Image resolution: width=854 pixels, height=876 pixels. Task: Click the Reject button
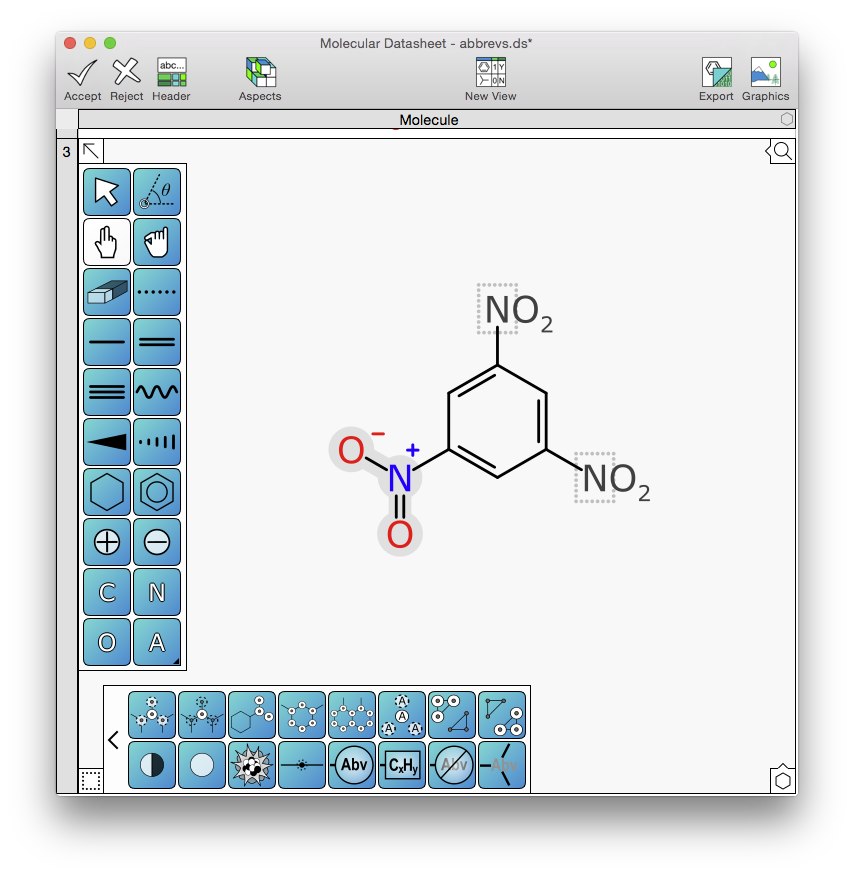pos(126,79)
